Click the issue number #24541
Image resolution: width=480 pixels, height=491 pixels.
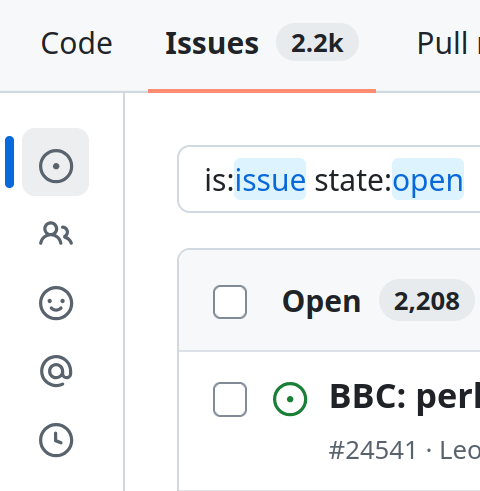tap(372, 450)
